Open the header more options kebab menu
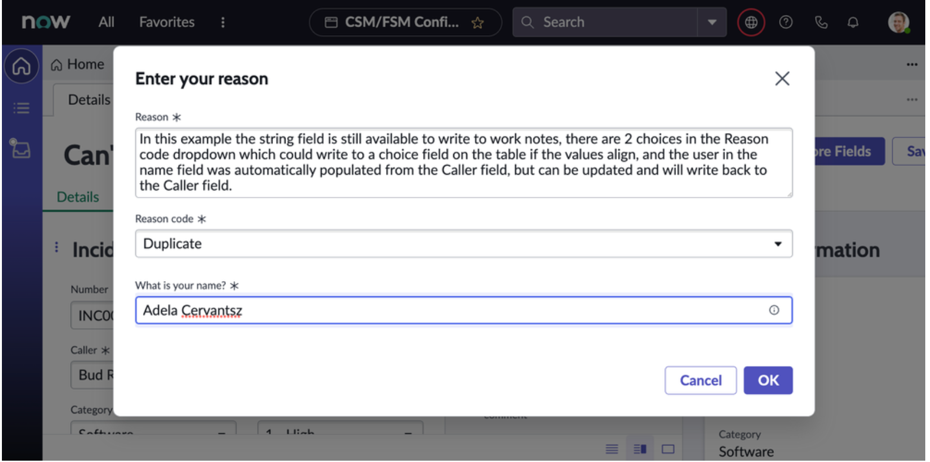The height and width of the screenshot is (462, 930). pos(223,22)
